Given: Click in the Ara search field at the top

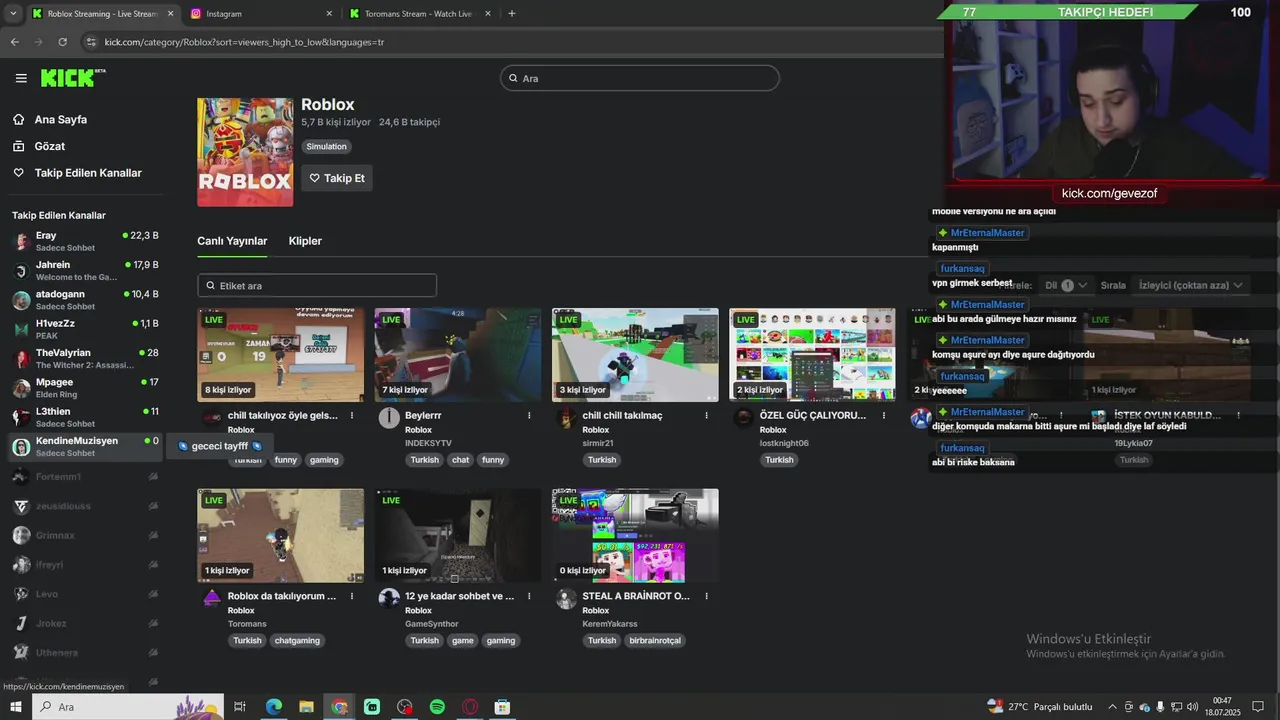Looking at the screenshot, I should pyautogui.click(x=640, y=78).
